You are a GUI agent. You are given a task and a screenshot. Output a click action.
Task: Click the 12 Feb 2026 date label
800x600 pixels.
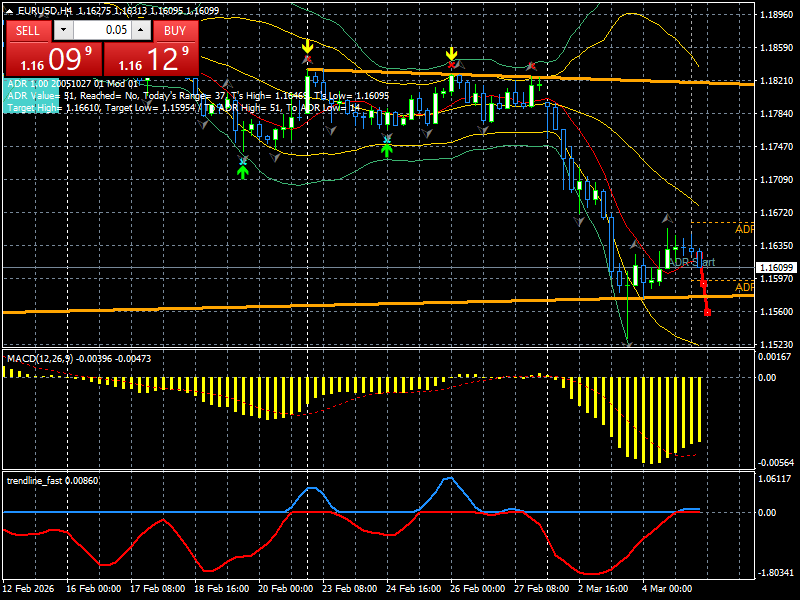[x=29, y=589]
